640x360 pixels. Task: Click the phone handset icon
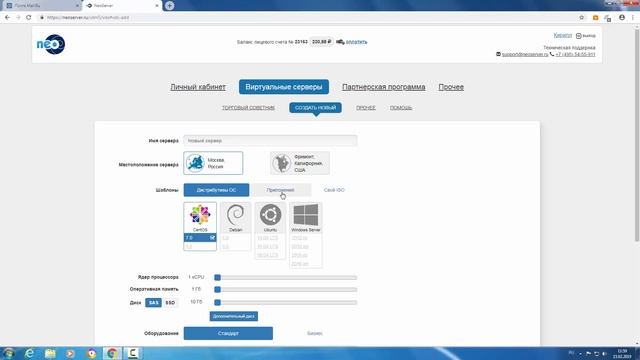552,54
